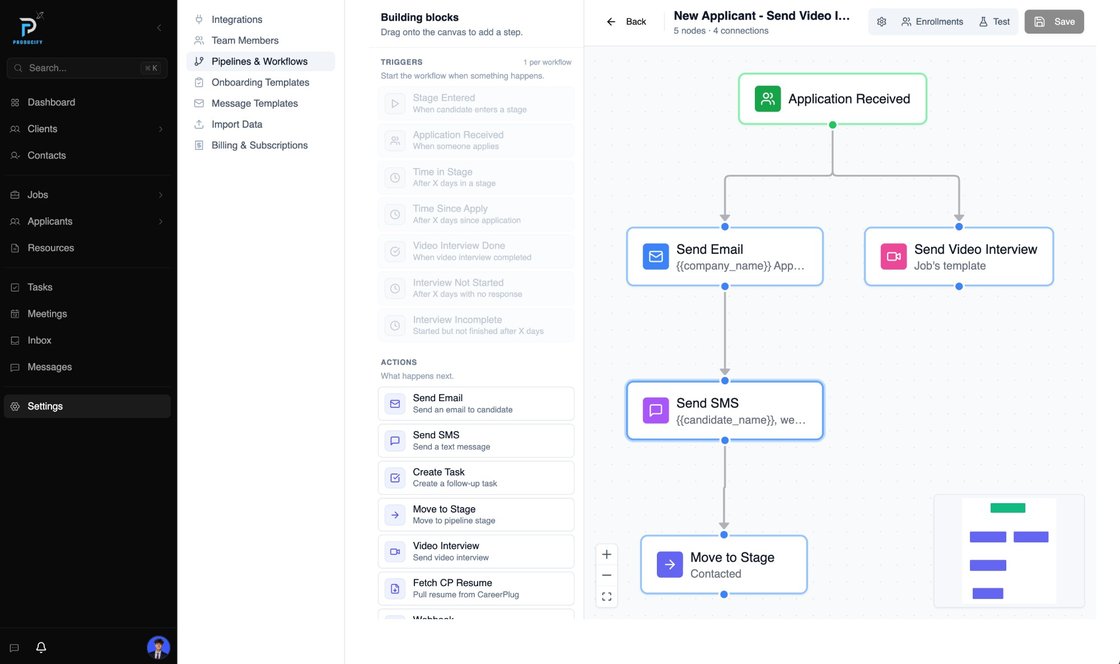Click the Video Interview Done trigger block
This screenshot has height=664, width=1120.
(x=476, y=251)
